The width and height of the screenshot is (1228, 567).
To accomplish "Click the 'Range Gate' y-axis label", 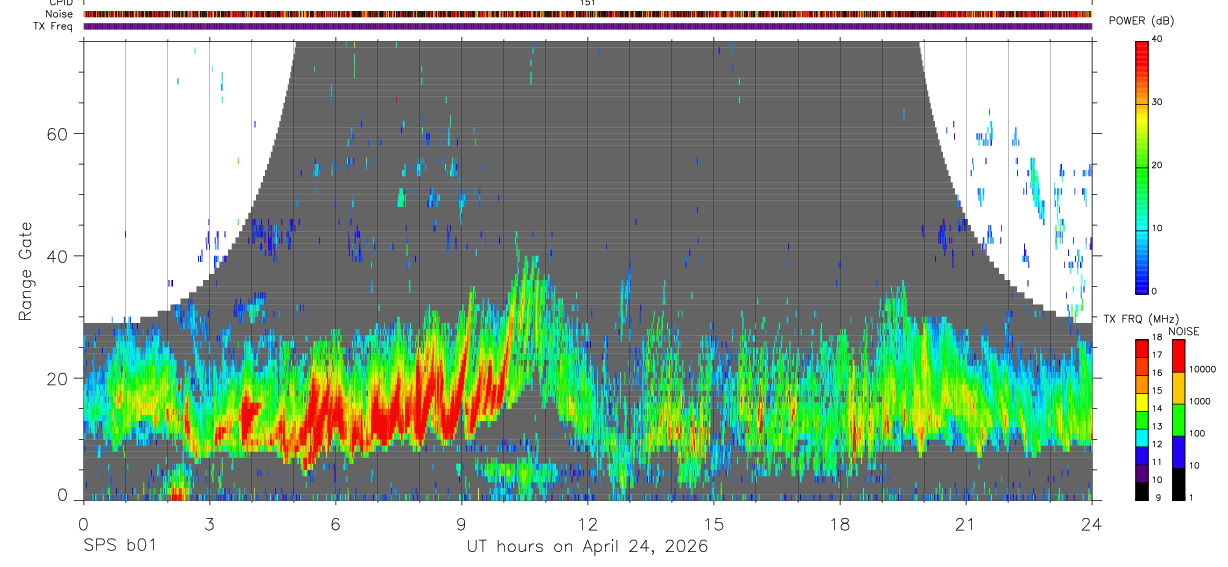I will tap(25, 272).
